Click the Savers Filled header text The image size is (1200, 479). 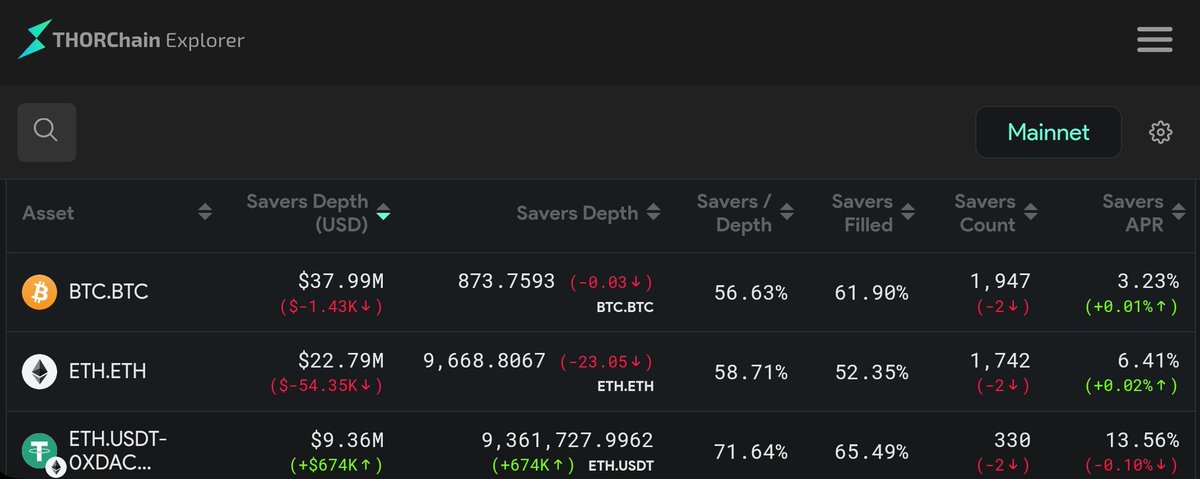862,213
